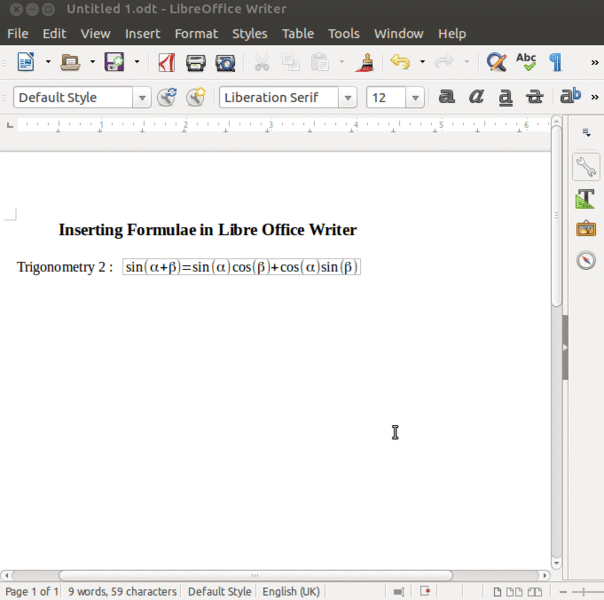This screenshot has width=604, height=600.
Task: Toggle formatting marks (pilcrow)
Action: (555, 62)
